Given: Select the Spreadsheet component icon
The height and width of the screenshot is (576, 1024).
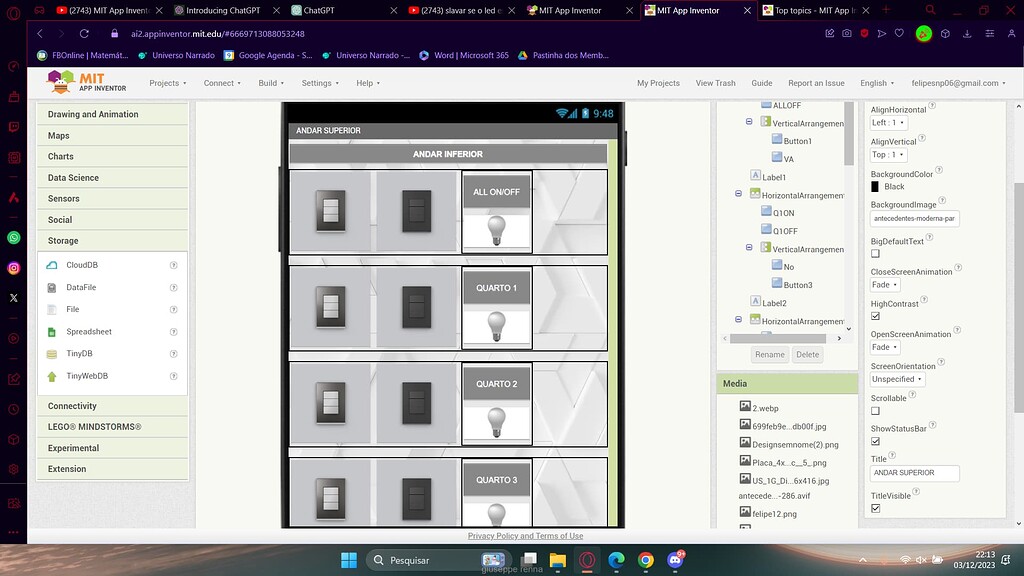Looking at the screenshot, I should point(51,331).
